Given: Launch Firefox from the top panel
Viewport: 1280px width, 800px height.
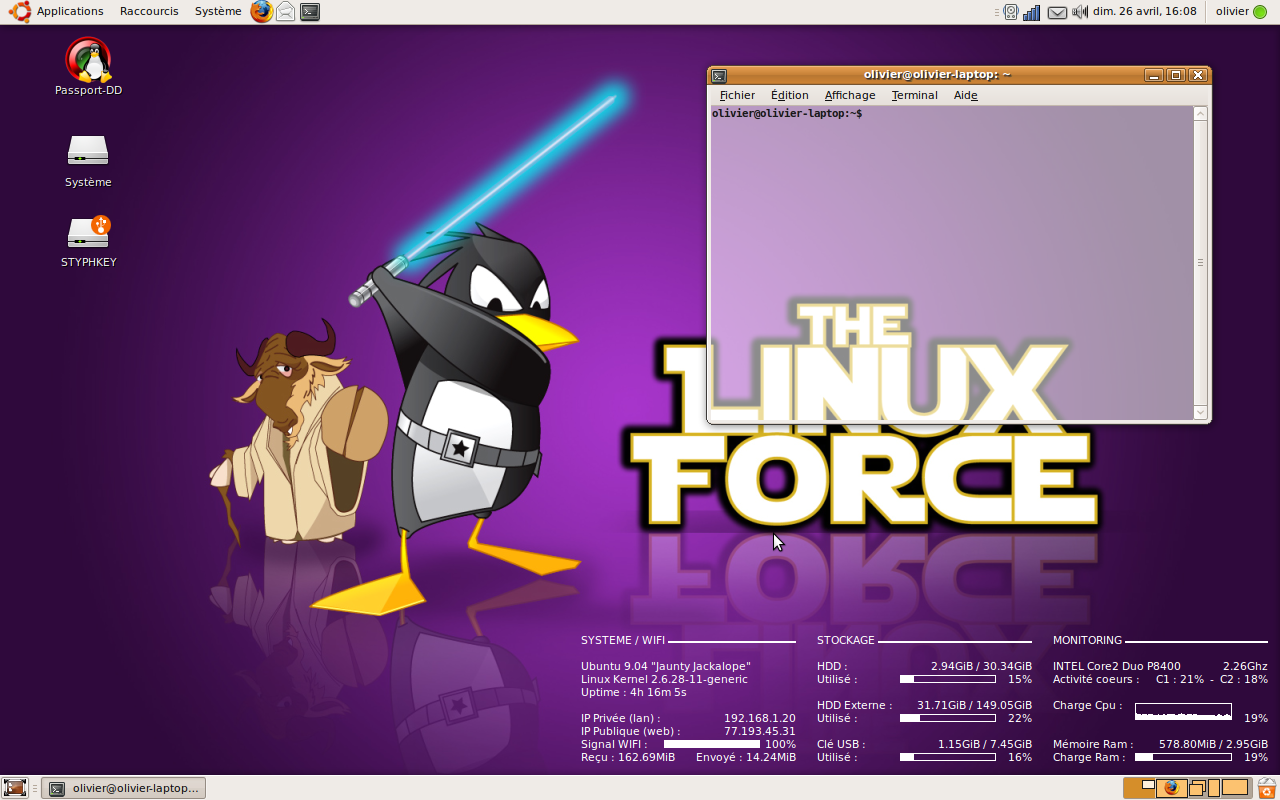Looking at the screenshot, I should 261,11.
